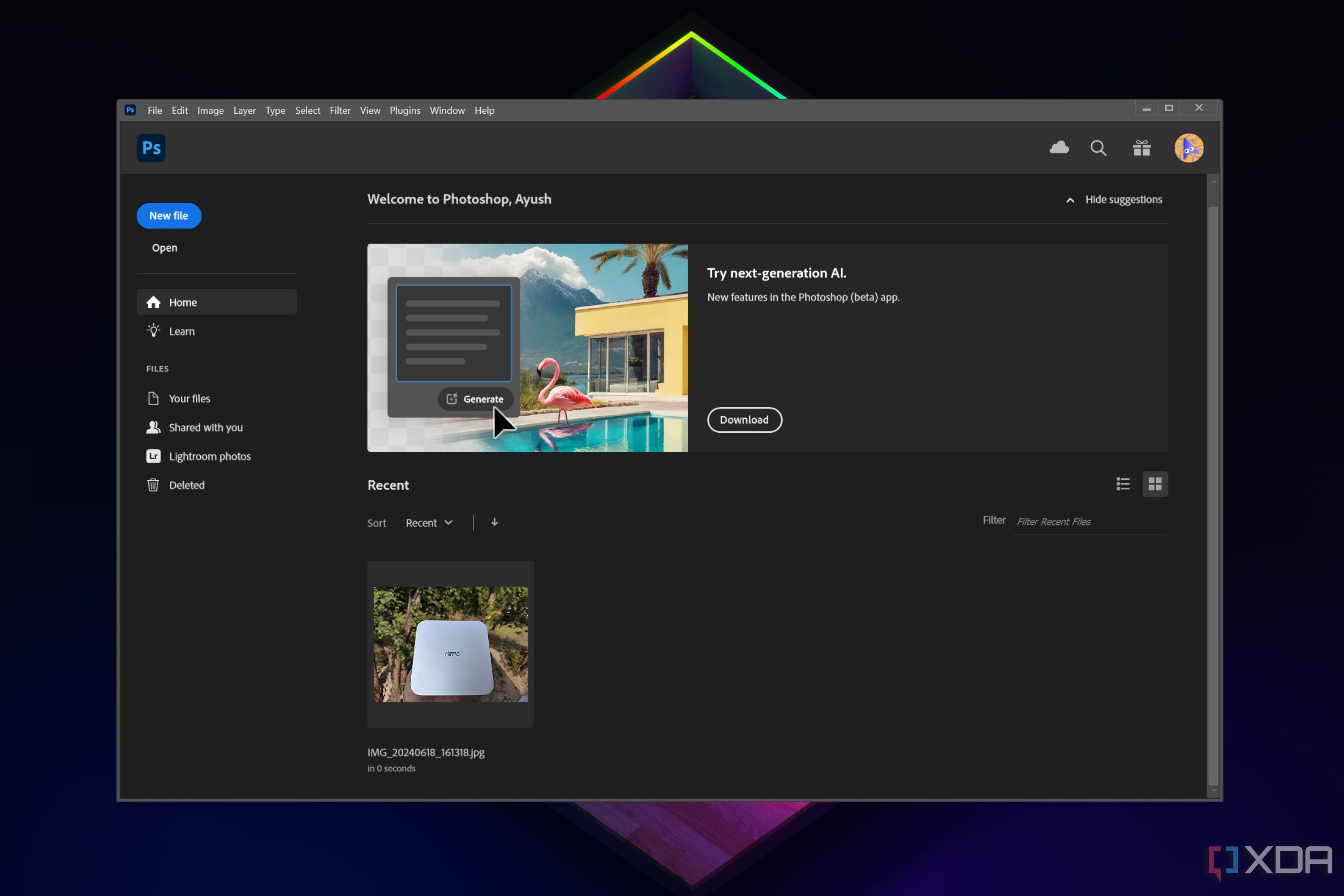Expand the Filter Recent Files input

point(1090,521)
